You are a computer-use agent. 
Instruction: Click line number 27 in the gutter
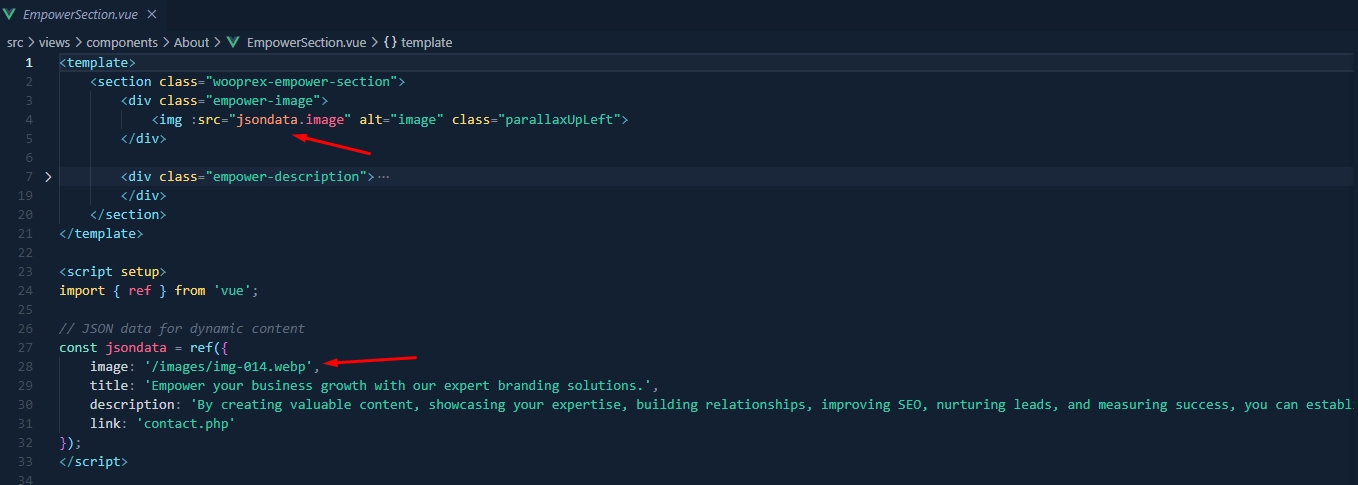(x=26, y=348)
